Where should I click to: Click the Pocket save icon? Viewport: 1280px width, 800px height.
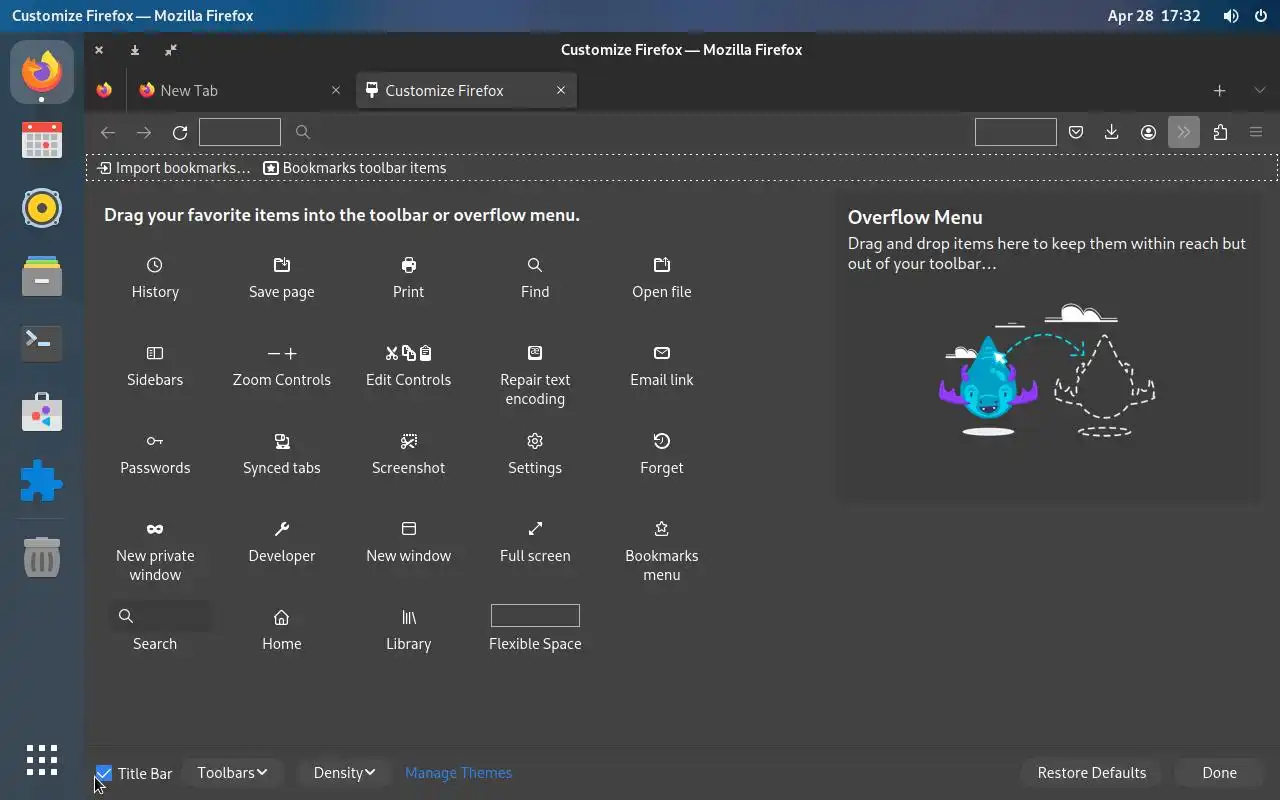click(x=1076, y=132)
